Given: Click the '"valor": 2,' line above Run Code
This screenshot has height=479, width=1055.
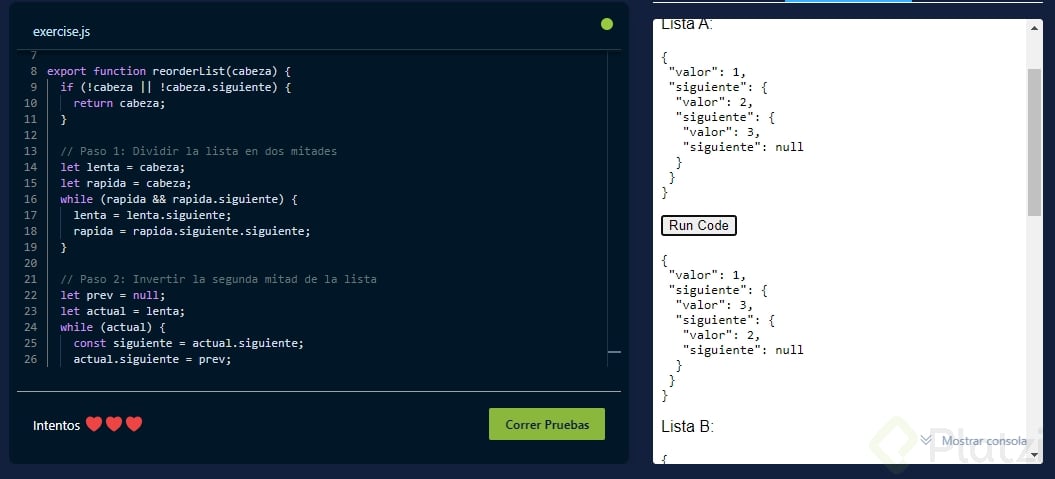Looking at the screenshot, I should (714, 102).
